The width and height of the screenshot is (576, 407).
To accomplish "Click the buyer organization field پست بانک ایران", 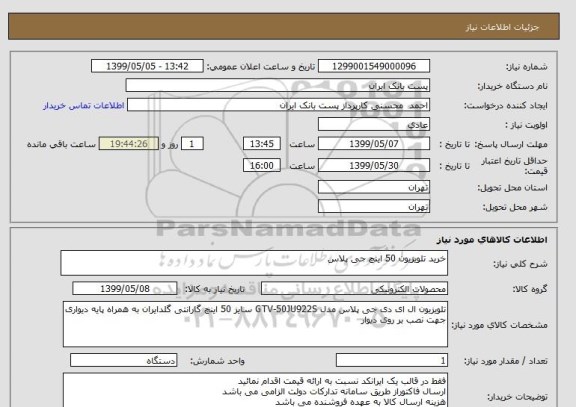I will click(277, 86).
